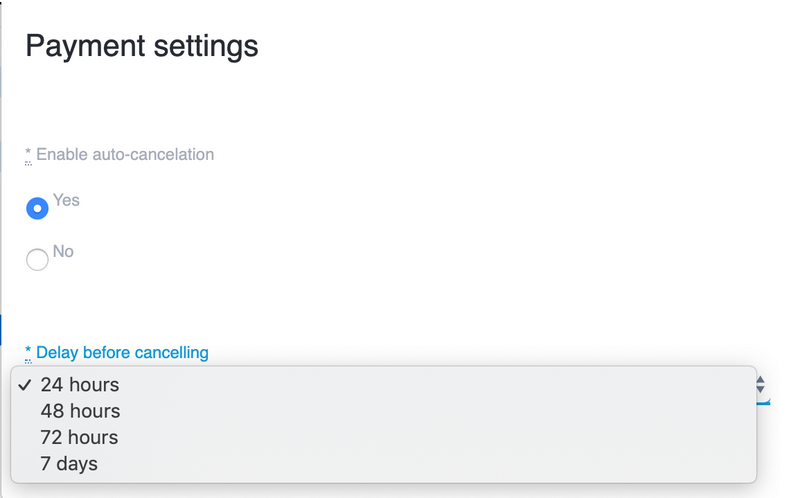Click the "Enable auto-cancelation" field label
Viewport: 787px width, 498px height.
125,155
